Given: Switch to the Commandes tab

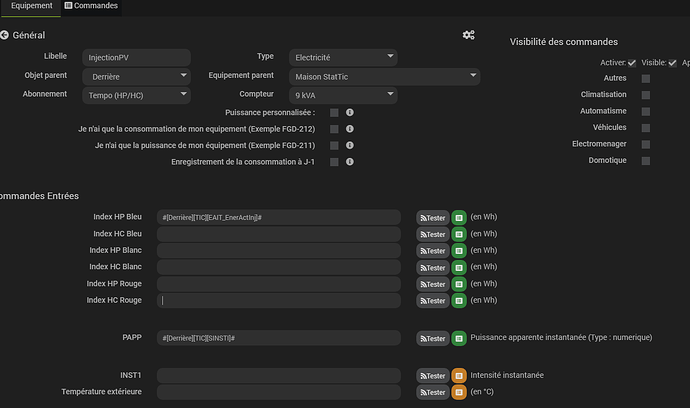Looking at the screenshot, I should click(x=91, y=6).
